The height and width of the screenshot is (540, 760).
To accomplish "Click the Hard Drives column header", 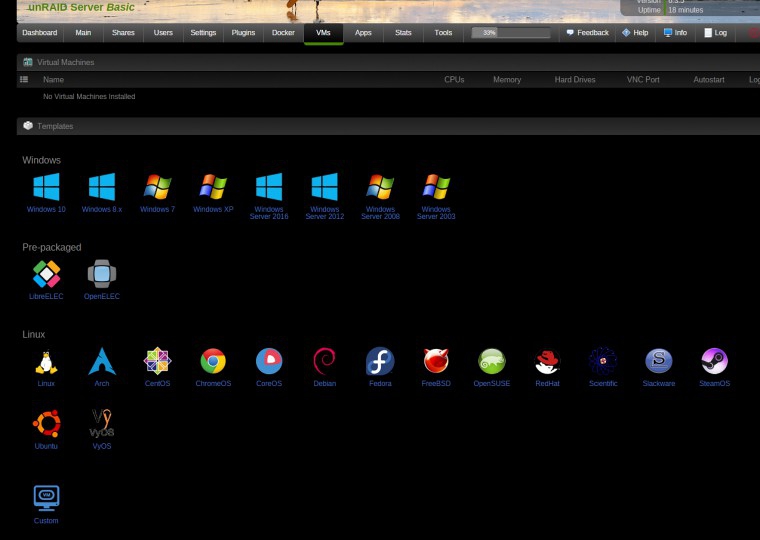I will point(575,79).
